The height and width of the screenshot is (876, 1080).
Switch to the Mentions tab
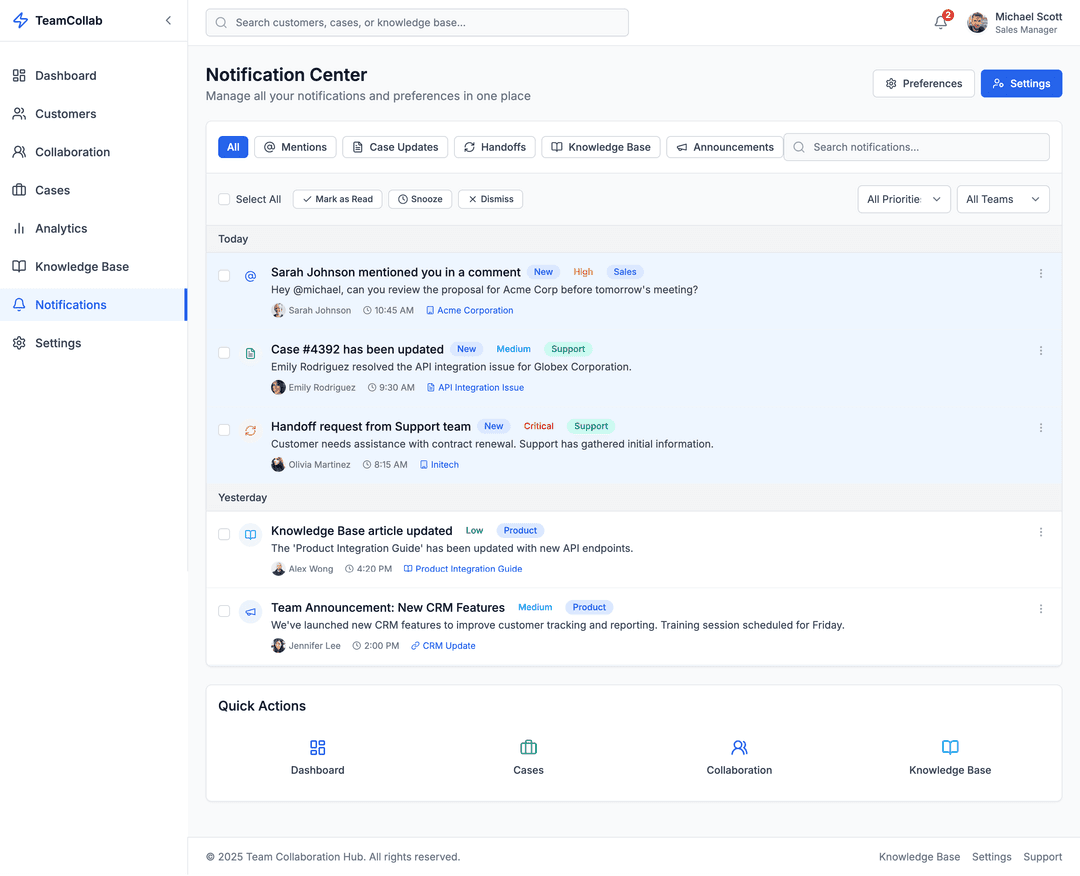[x=295, y=147]
